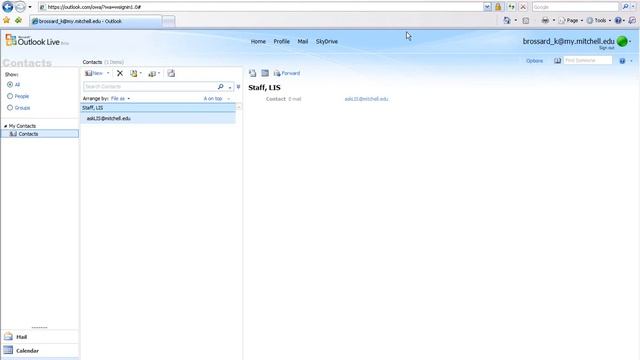Open the Options link
The height and width of the screenshot is (360, 640).
click(534, 61)
